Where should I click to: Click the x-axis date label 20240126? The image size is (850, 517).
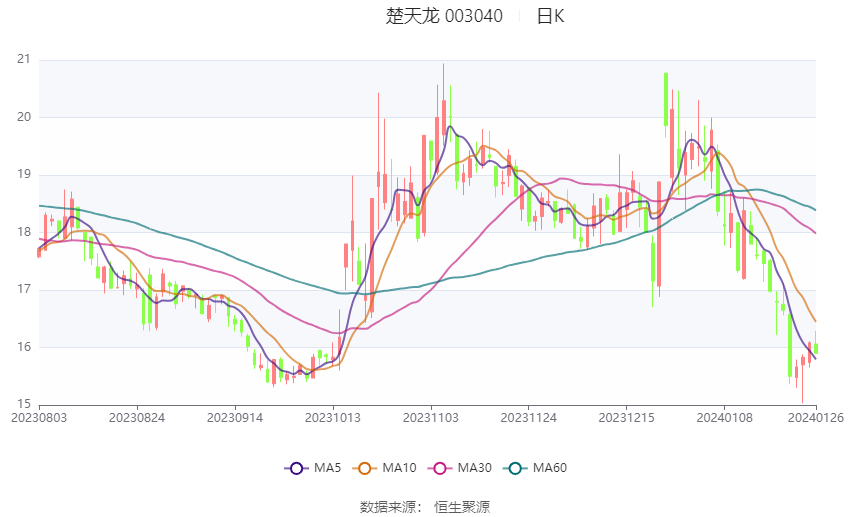[816, 418]
